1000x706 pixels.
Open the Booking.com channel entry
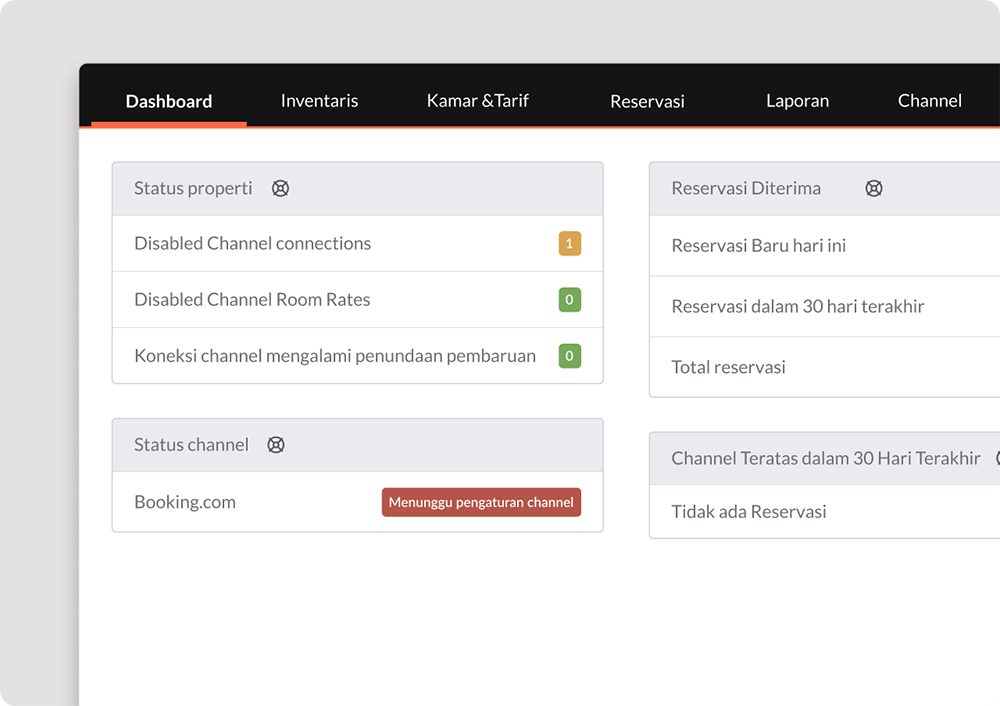tap(185, 502)
